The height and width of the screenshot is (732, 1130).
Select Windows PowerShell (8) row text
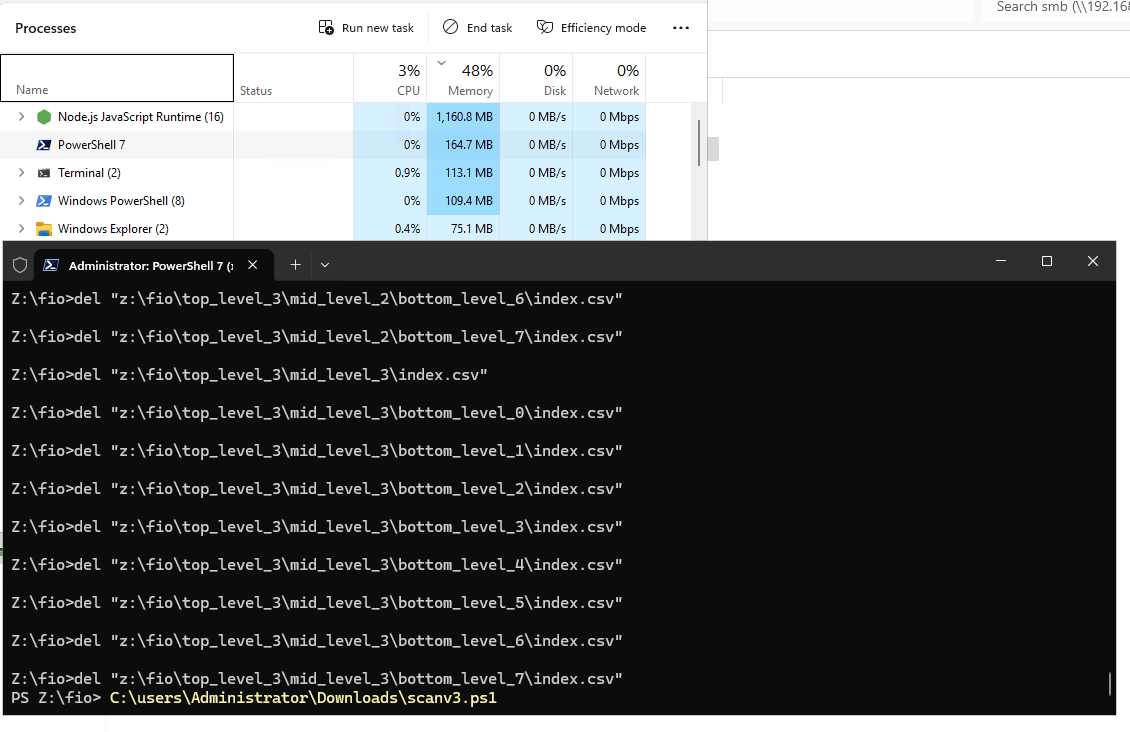pyautogui.click(x=121, y=201)
